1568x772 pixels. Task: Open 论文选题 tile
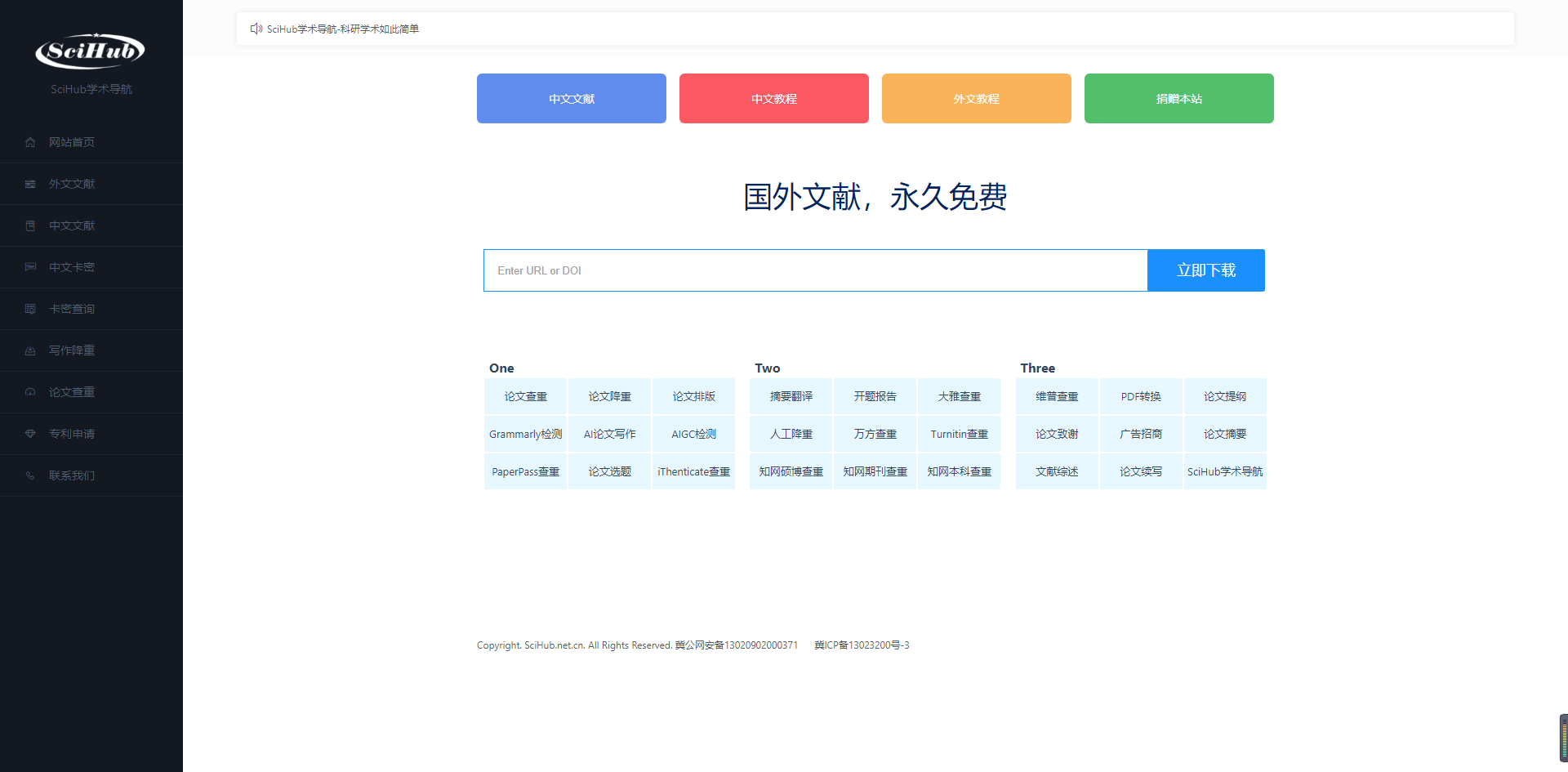click(x=610, y=471)
